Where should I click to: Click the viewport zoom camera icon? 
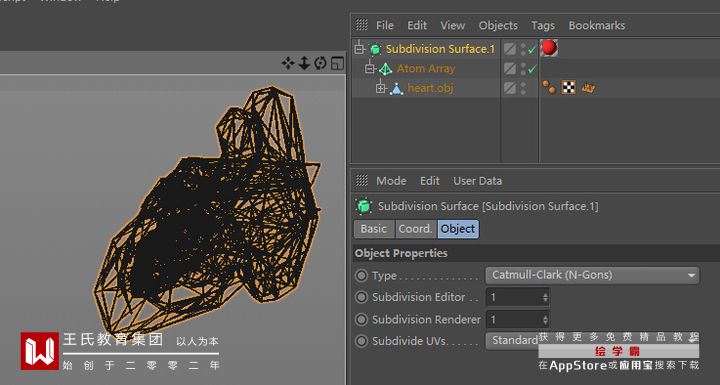coord(304,63)
